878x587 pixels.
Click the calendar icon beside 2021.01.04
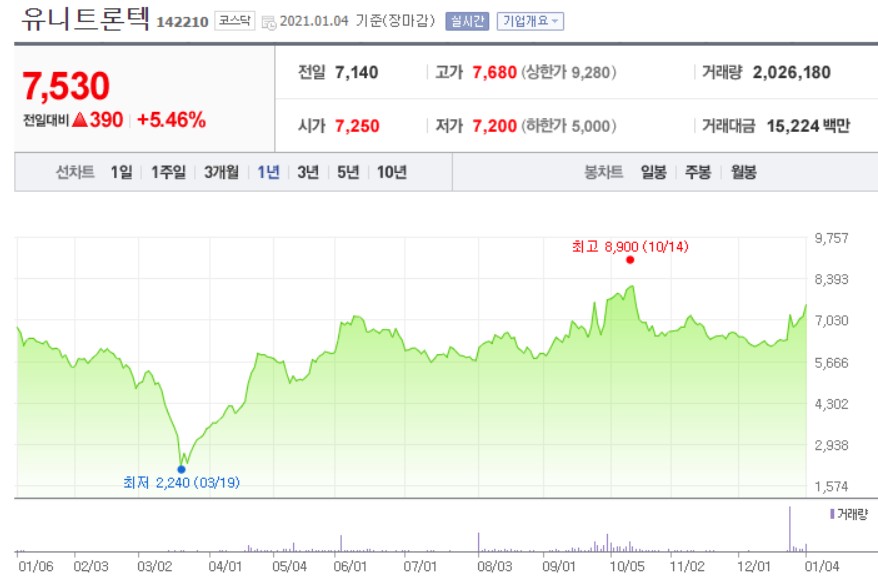pyautogui.click(x=269, y=23)
